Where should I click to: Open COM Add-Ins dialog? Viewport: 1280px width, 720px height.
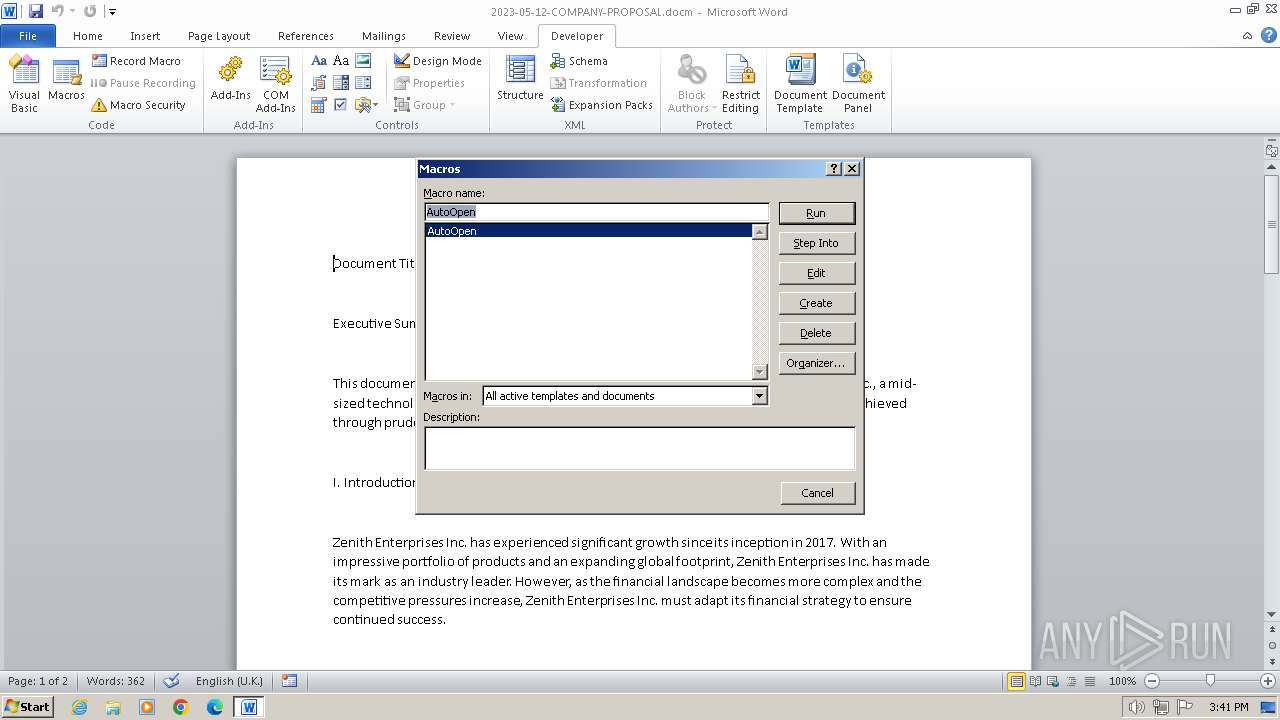pos(275,84)
